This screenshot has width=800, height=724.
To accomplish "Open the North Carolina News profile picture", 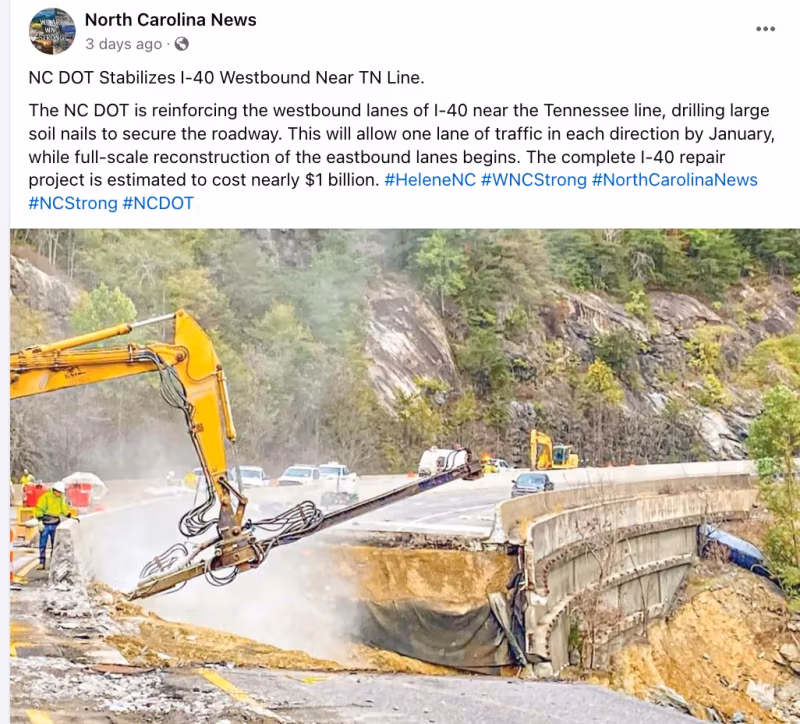I will click(52, 31).
